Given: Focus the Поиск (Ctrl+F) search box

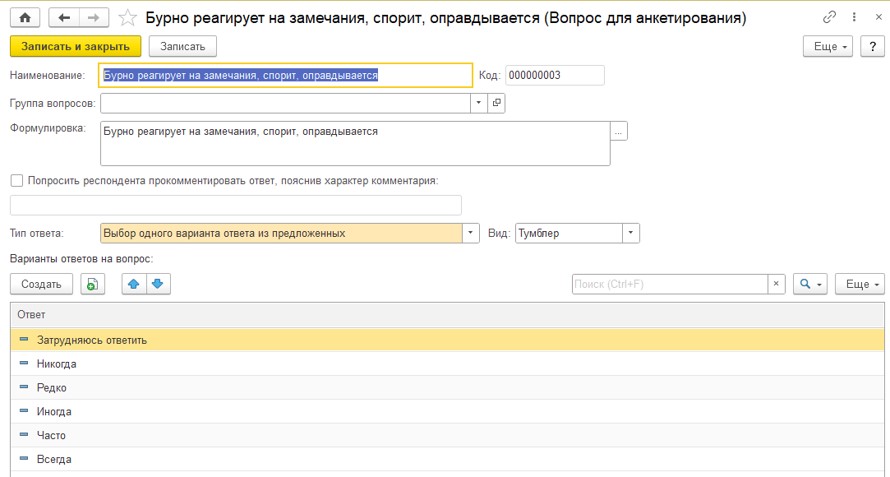Looking at the screenshot, I should [x=670, y=284].
